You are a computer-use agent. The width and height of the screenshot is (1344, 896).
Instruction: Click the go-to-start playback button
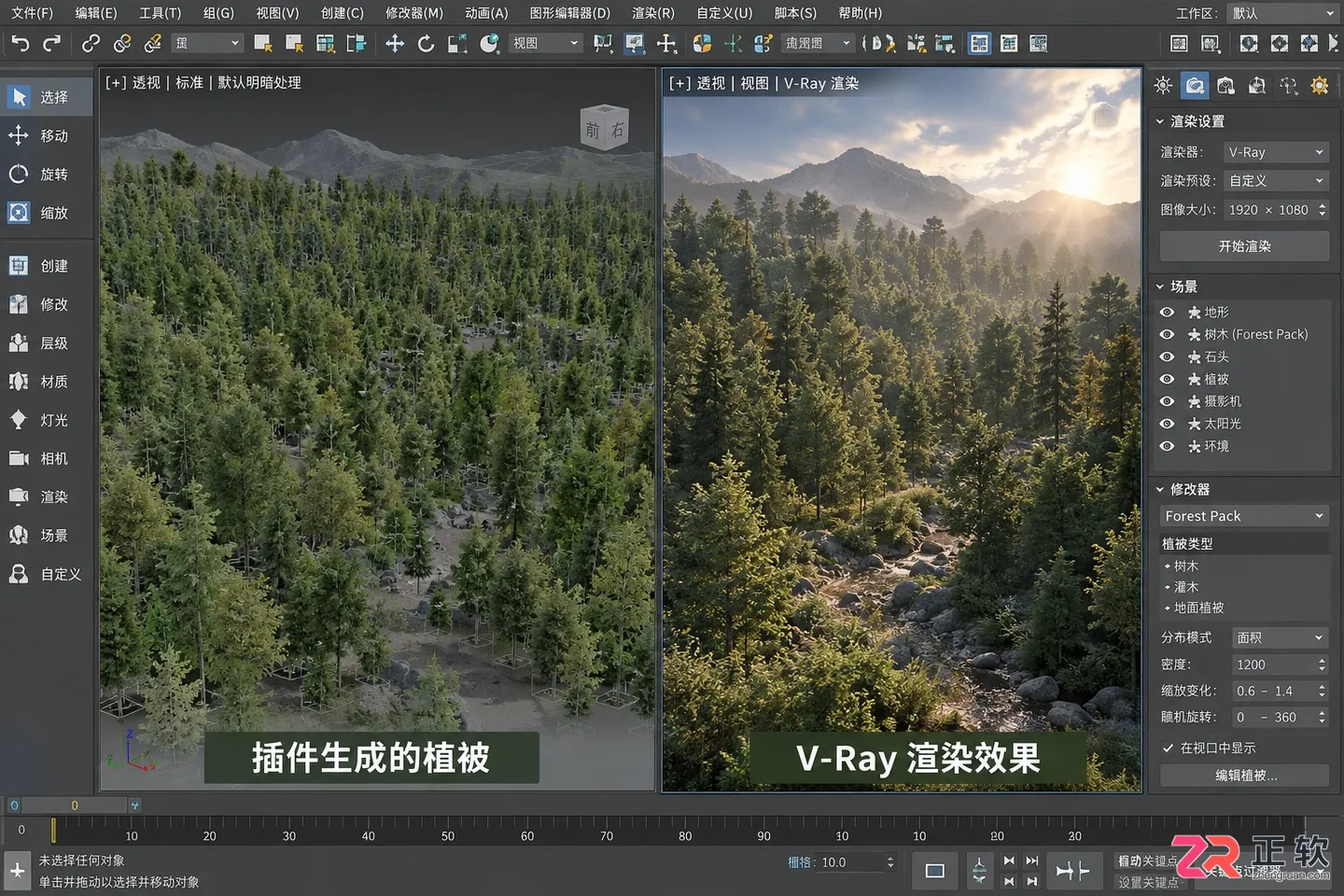(1009, 861)
